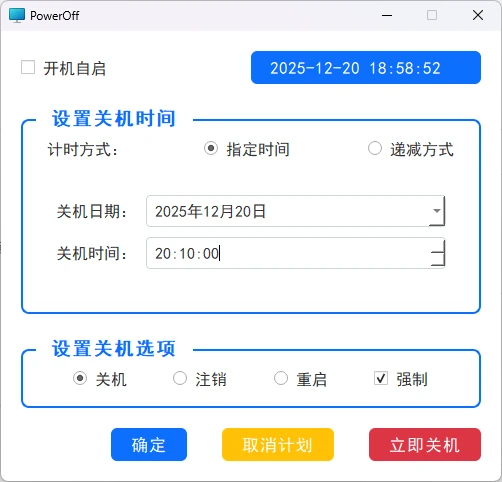Click the 关机时间 spinner control
The height and width of the screenshot is (482, 502).
point(438,253)
